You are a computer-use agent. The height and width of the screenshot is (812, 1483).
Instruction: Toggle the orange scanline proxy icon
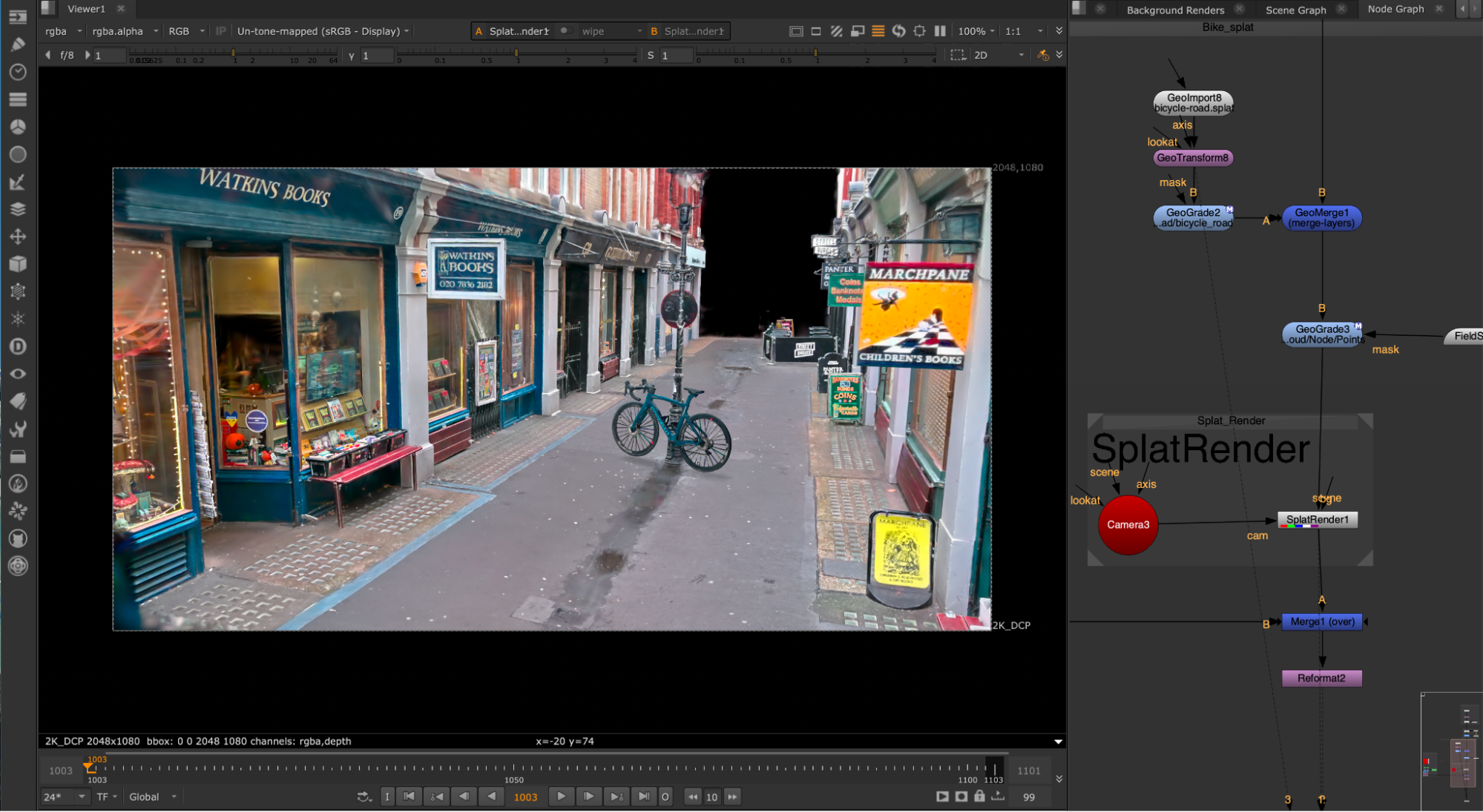[878, 31]
